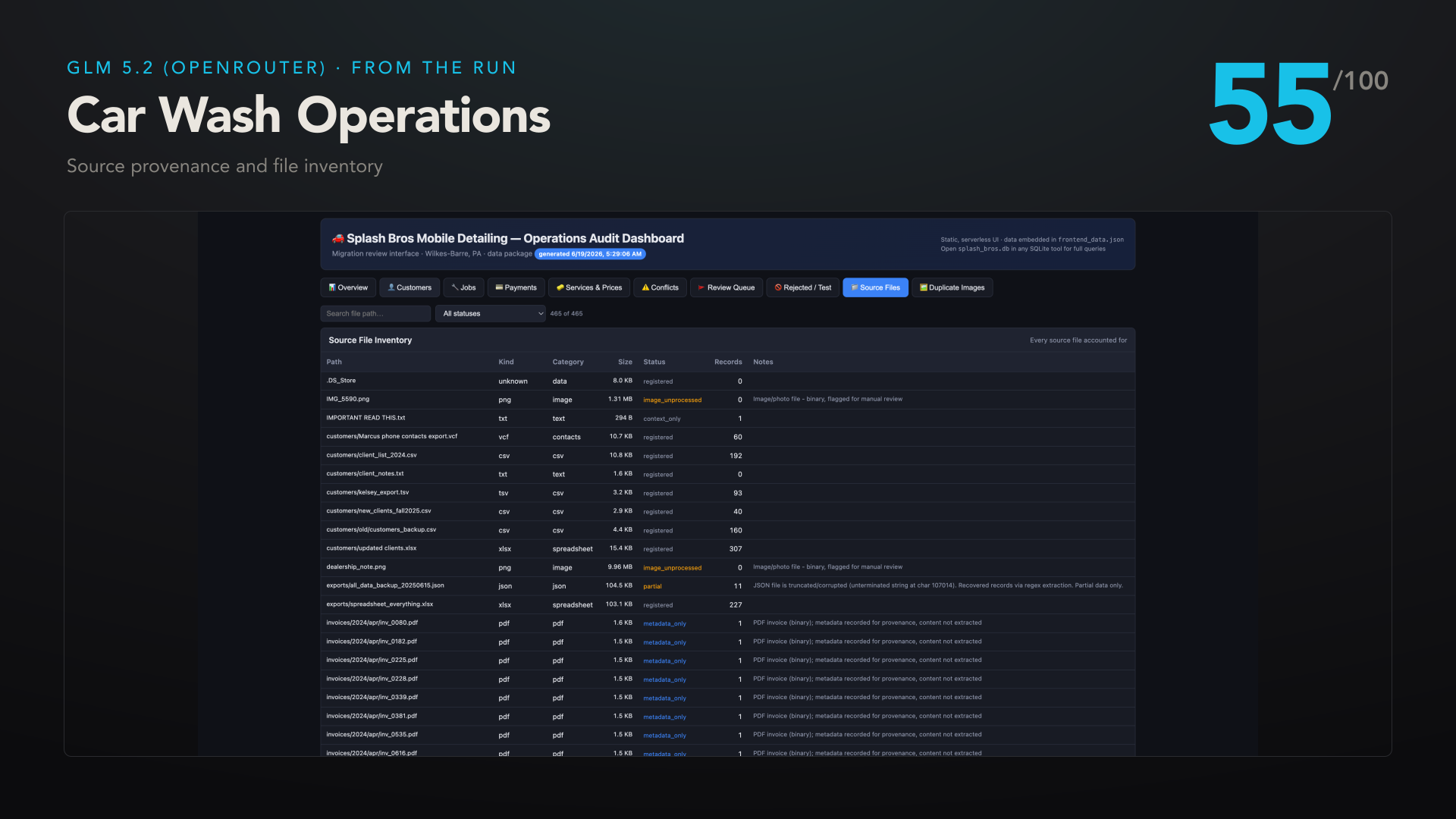Image resolution: width=1456 pixels, height=819 pixels.
Task: Click the 104.5 KB size value
Action: tap(619, 585)
